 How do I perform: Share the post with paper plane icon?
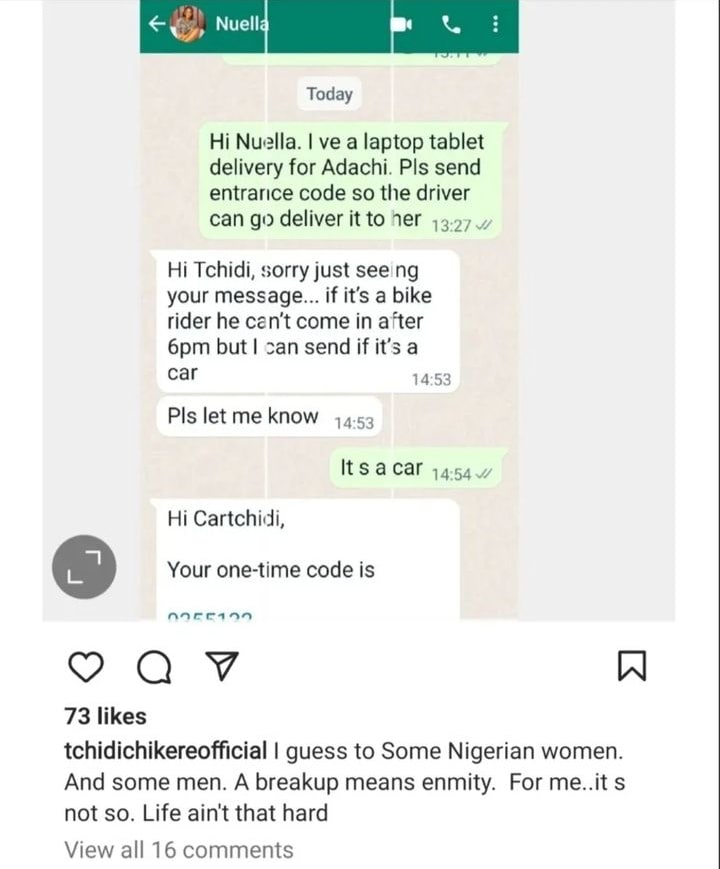[x=222, y=666]
